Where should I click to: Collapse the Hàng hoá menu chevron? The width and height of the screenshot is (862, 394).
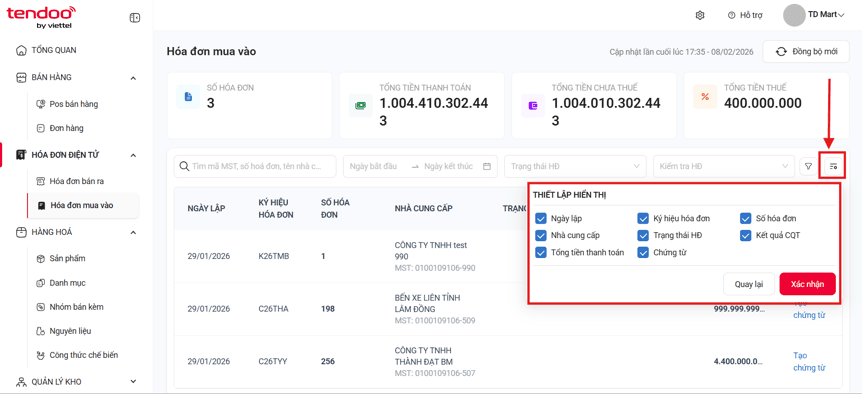pos(133,232)
